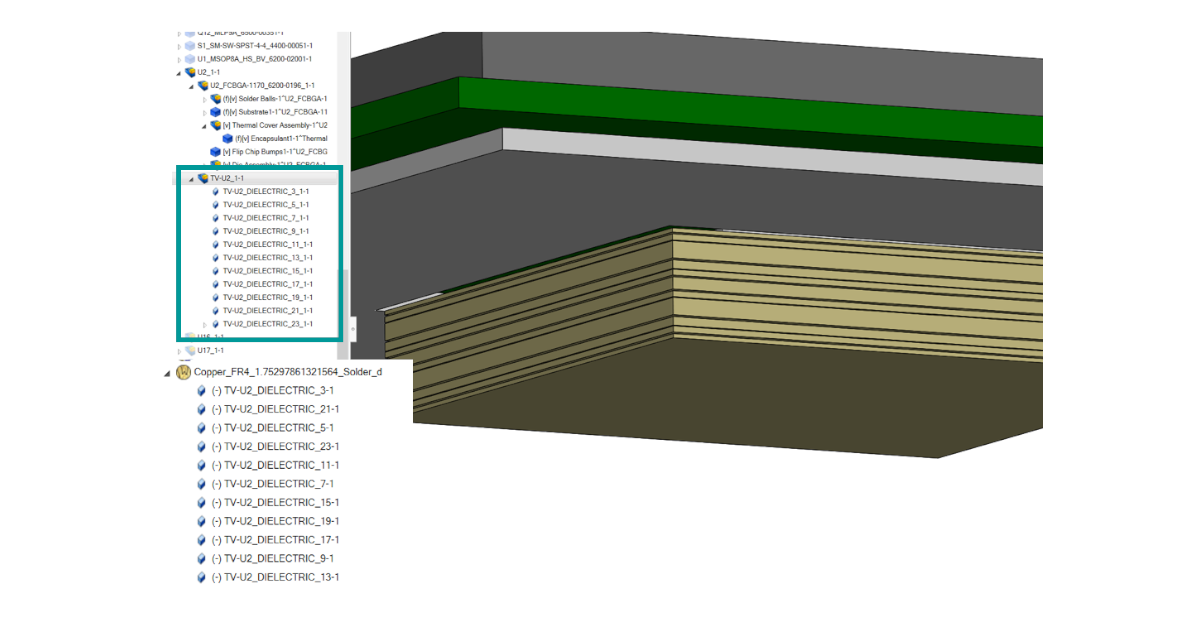
Task: Click the Encapsulant1 part icon
Action: (226, 138)
